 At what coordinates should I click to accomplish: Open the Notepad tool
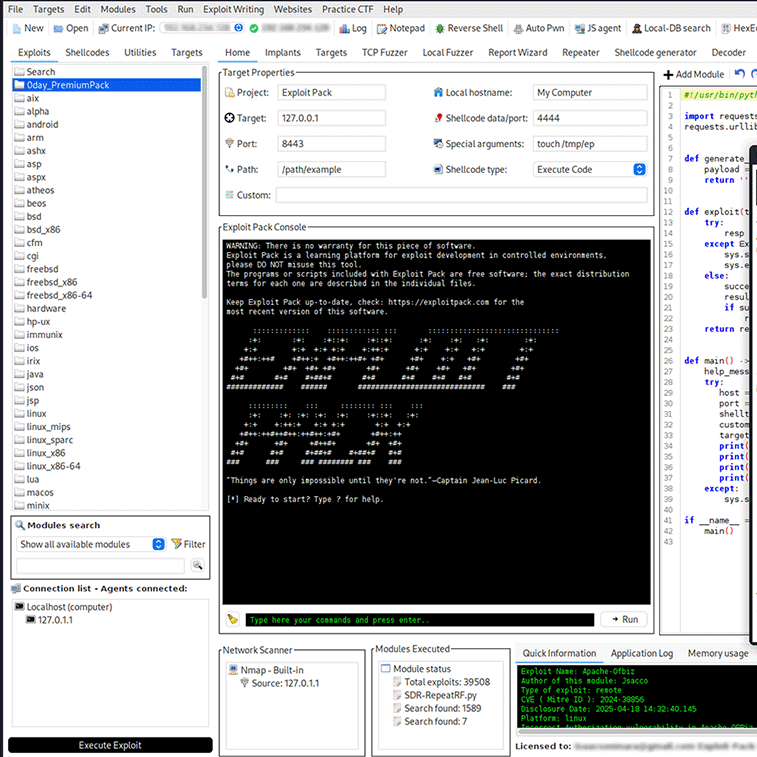400,28
